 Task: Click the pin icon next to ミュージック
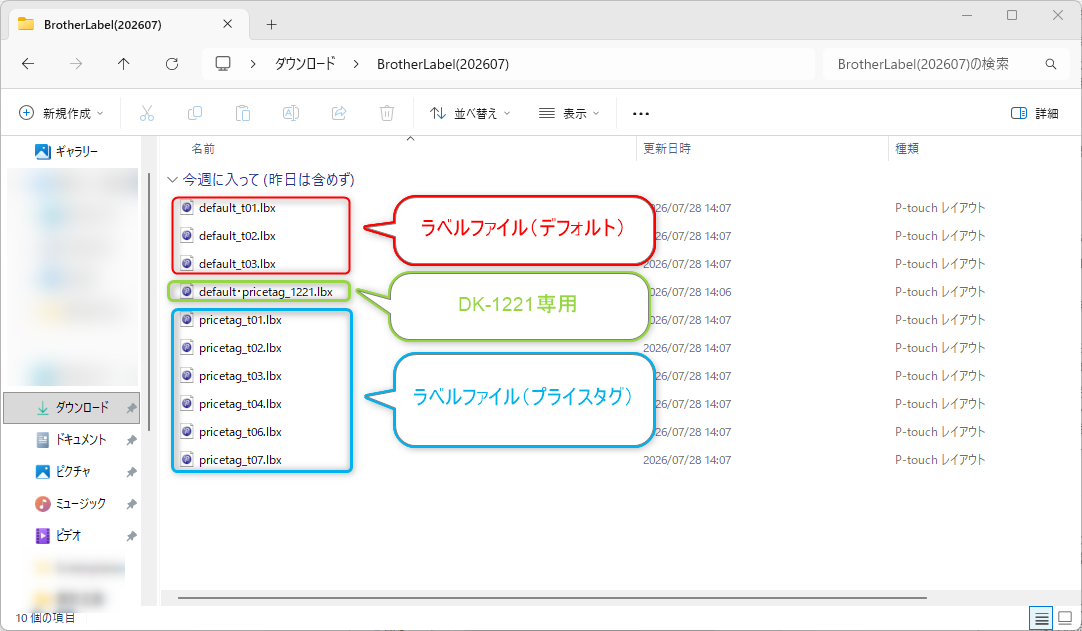(131, 504)
